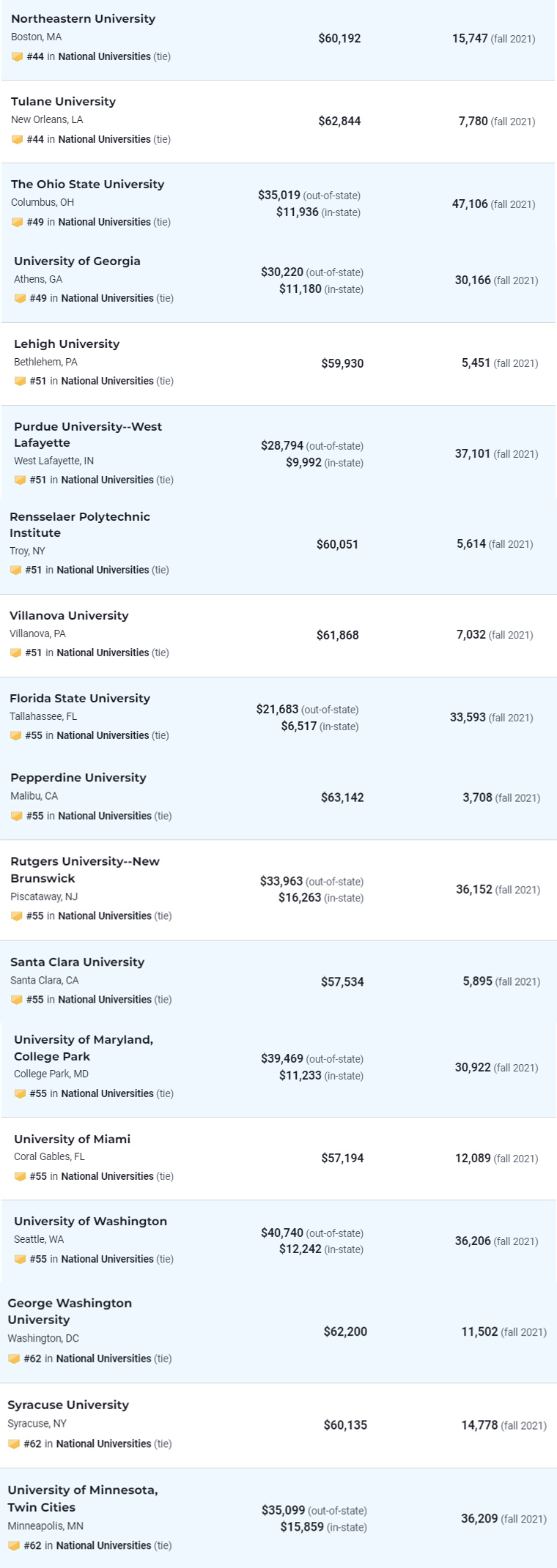
Task: Click the ranking badge icon for Lehigh University
Action: point(20,381)
